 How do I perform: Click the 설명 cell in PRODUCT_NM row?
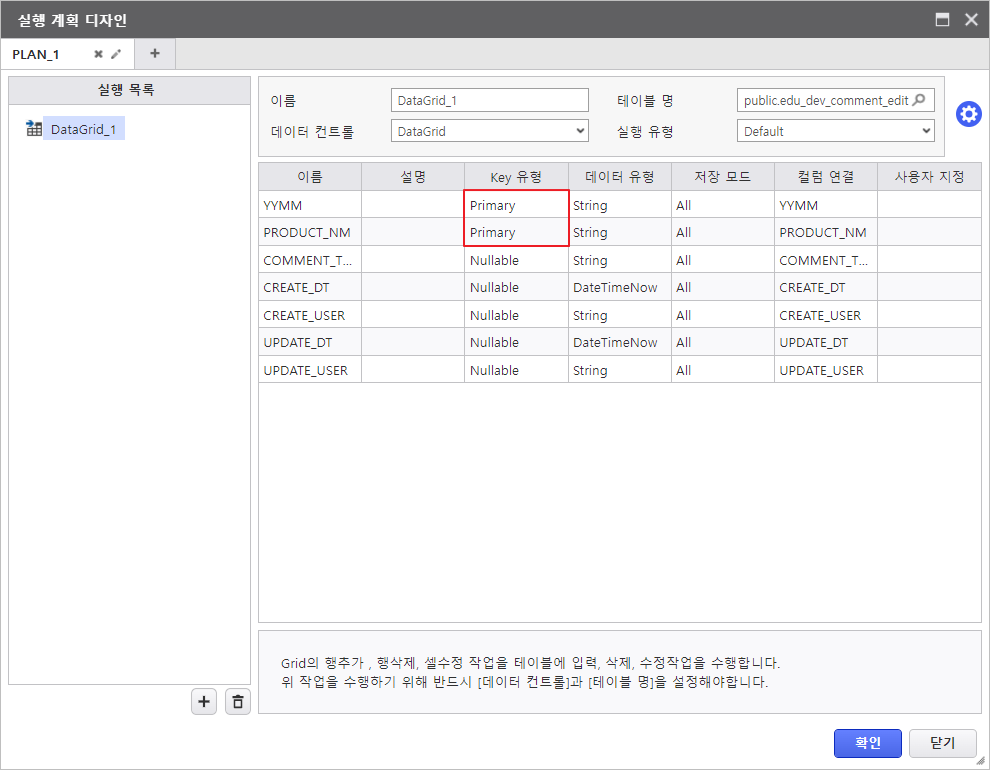click(413, 232)
